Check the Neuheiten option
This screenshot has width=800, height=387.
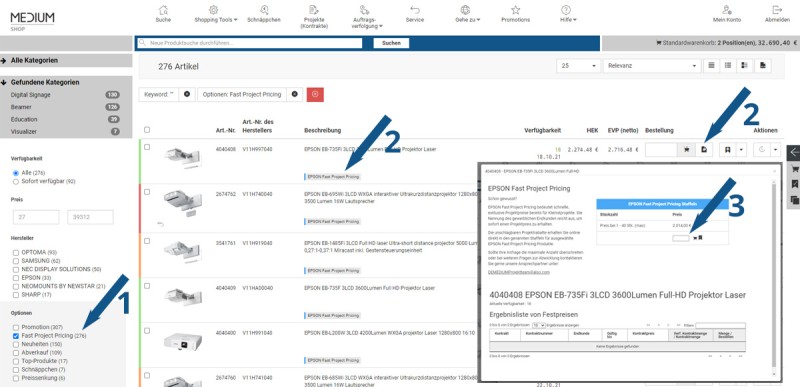pyautogui.click(x=16, y=344)
